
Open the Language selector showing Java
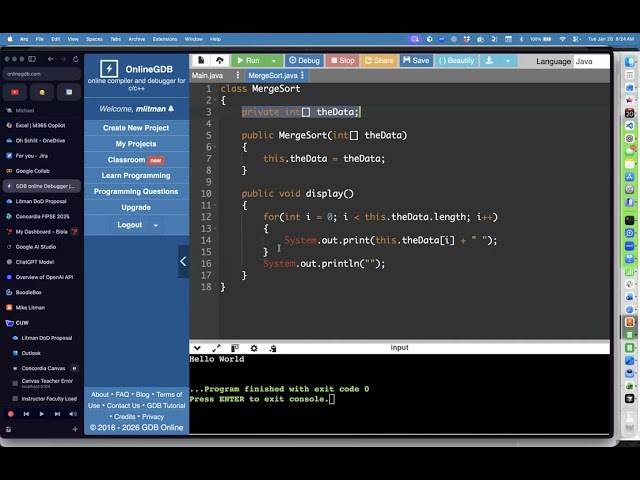point(591,61)
